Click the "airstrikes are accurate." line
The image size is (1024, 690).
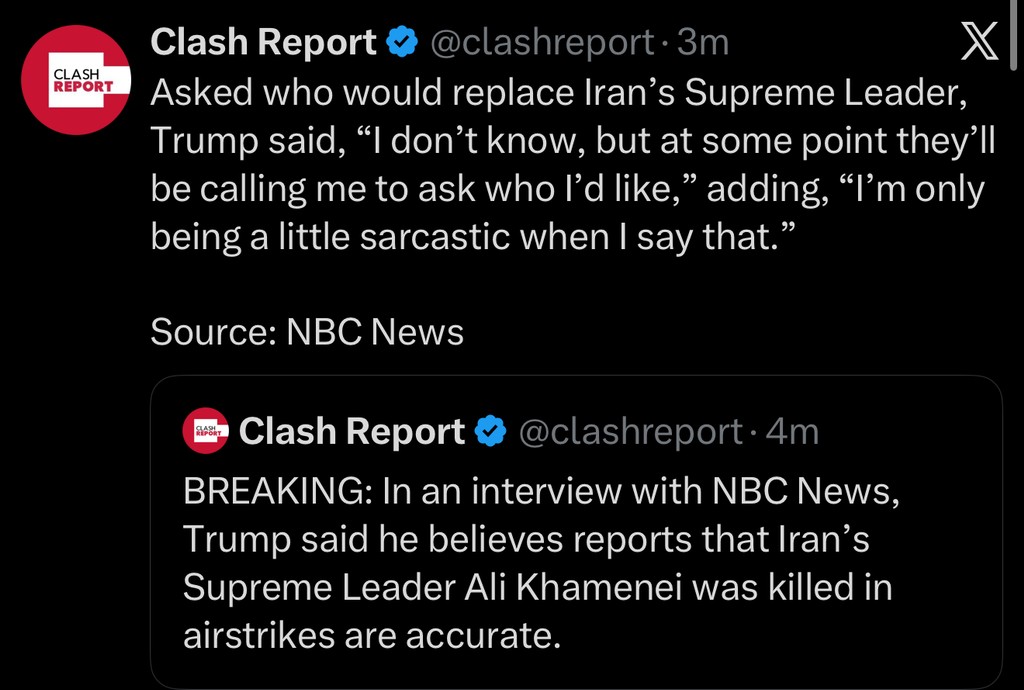pos(371,636)
